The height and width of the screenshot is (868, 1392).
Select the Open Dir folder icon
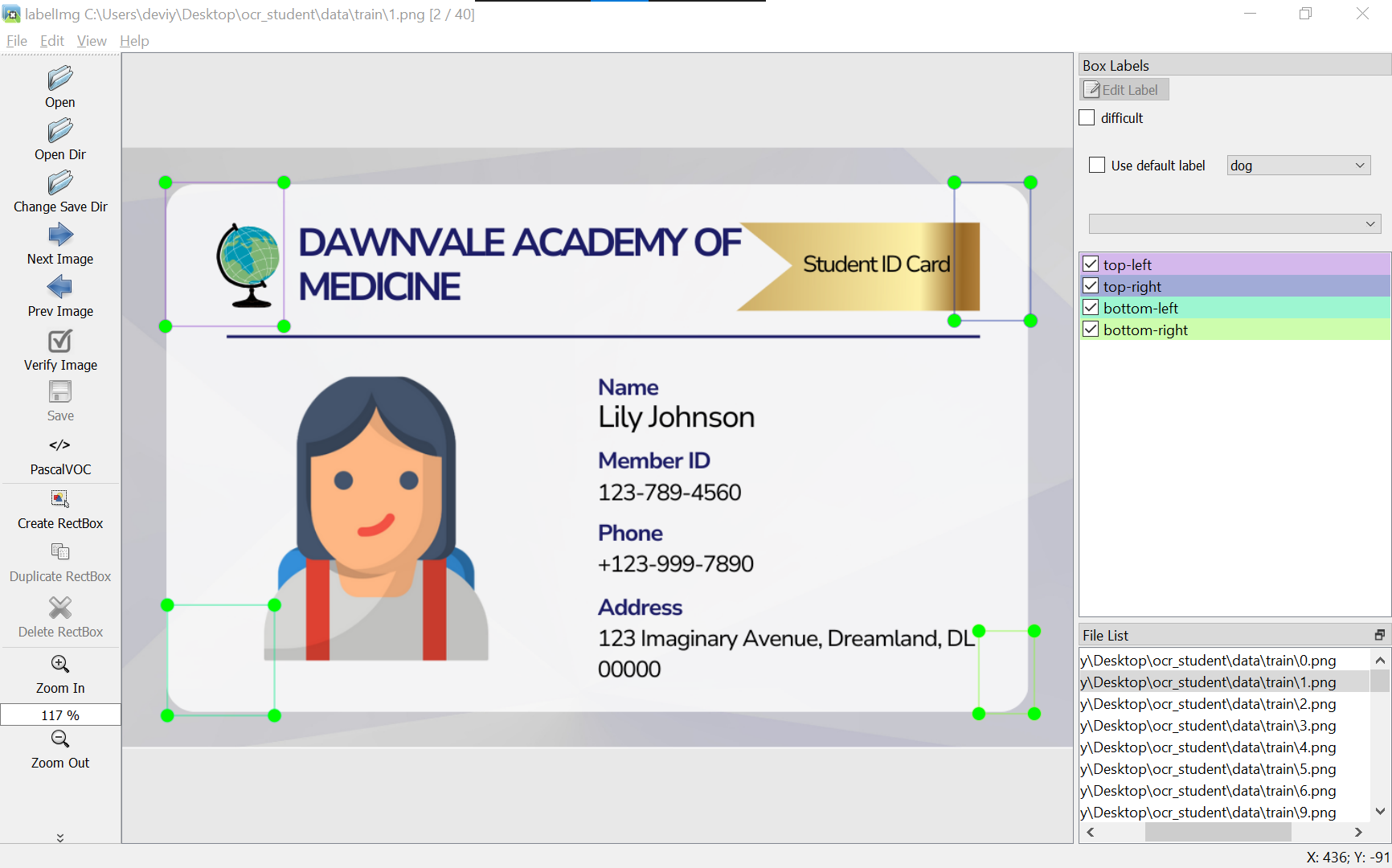pyautogui.click(x=60, y=130)
